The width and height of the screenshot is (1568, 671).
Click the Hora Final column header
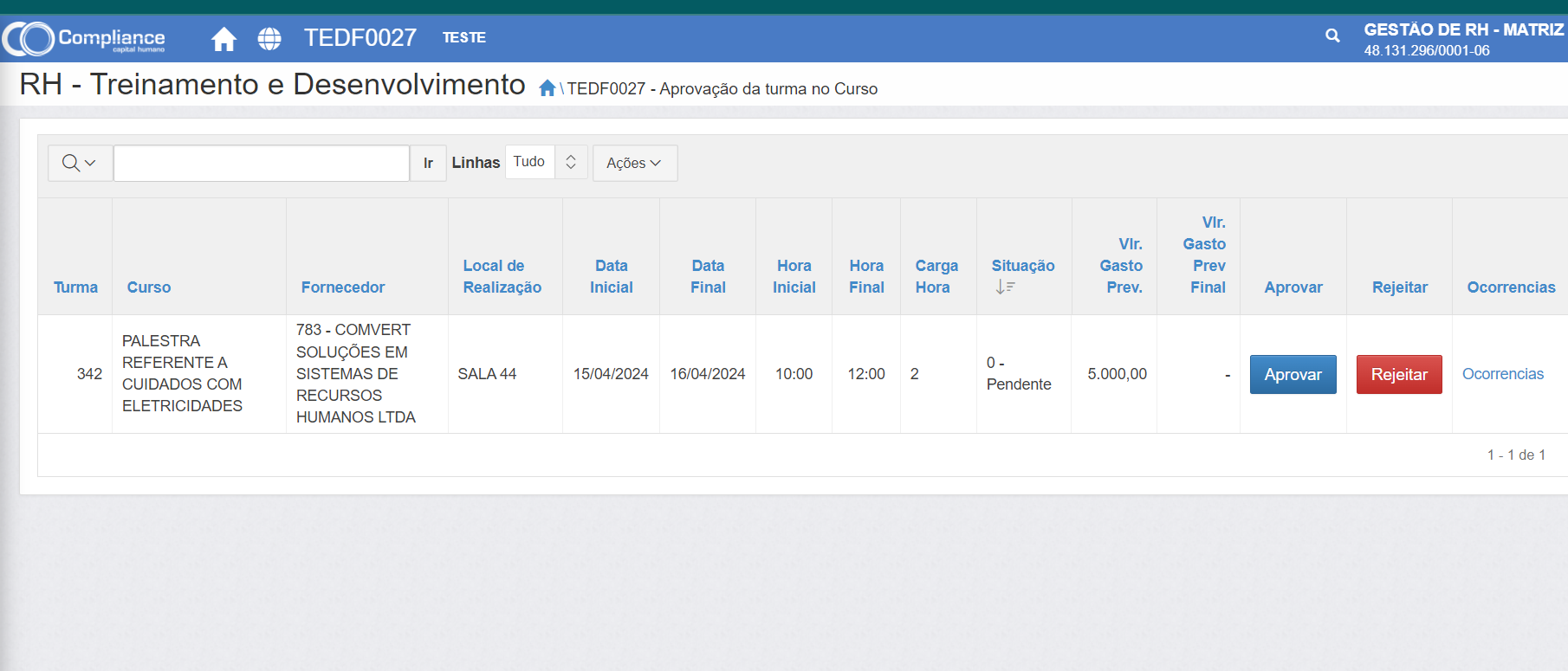(866, 276)
